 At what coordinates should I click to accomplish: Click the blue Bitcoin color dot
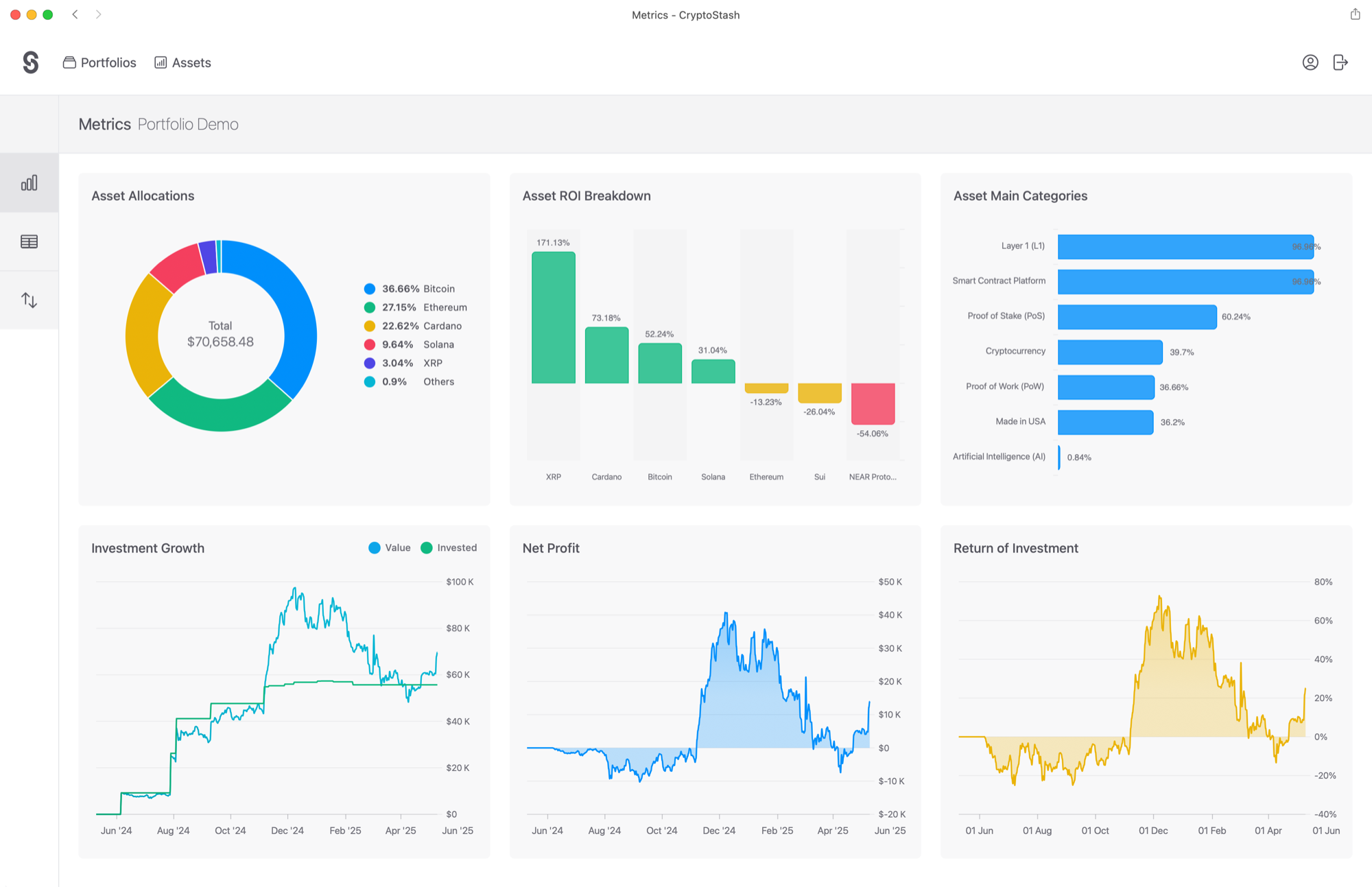coord(370,289)
